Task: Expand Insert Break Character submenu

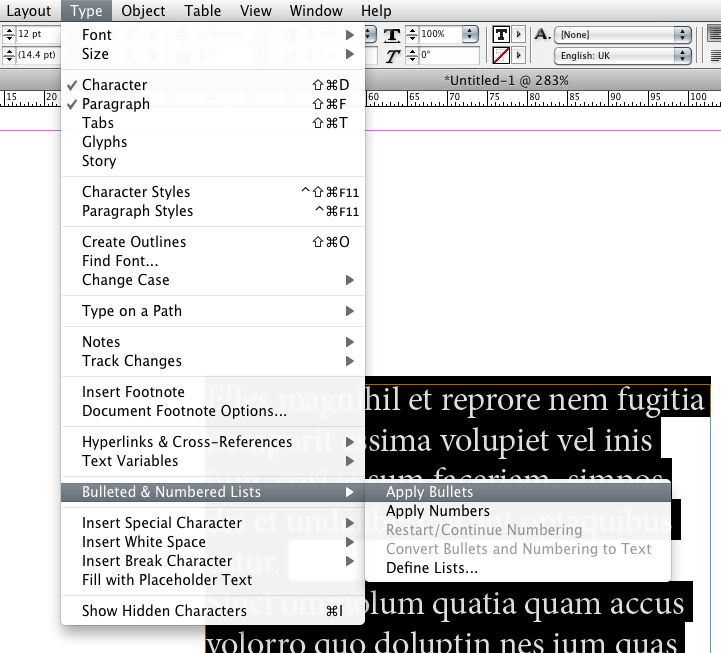Action: [x=213, y=561]
